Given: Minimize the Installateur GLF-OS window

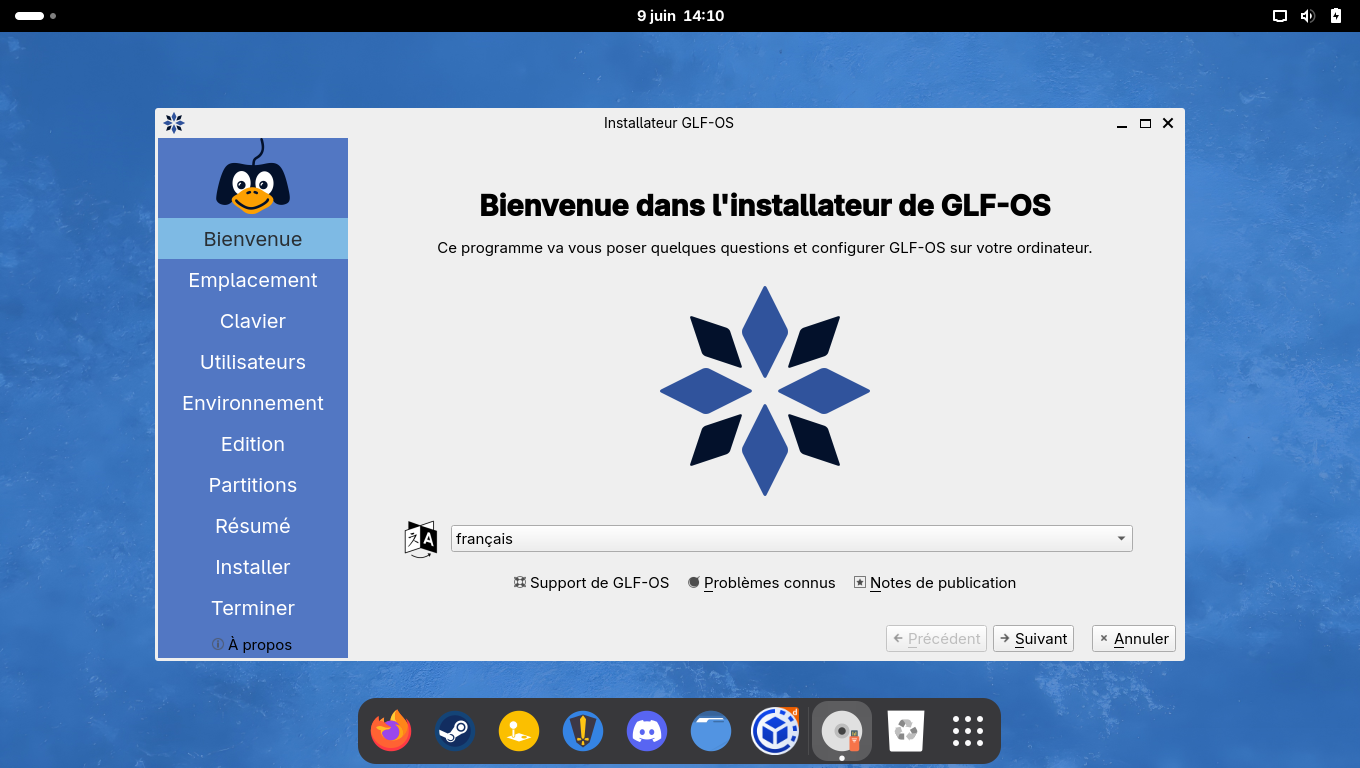Looking at the screenshot, I should [x=1122, y=123].
